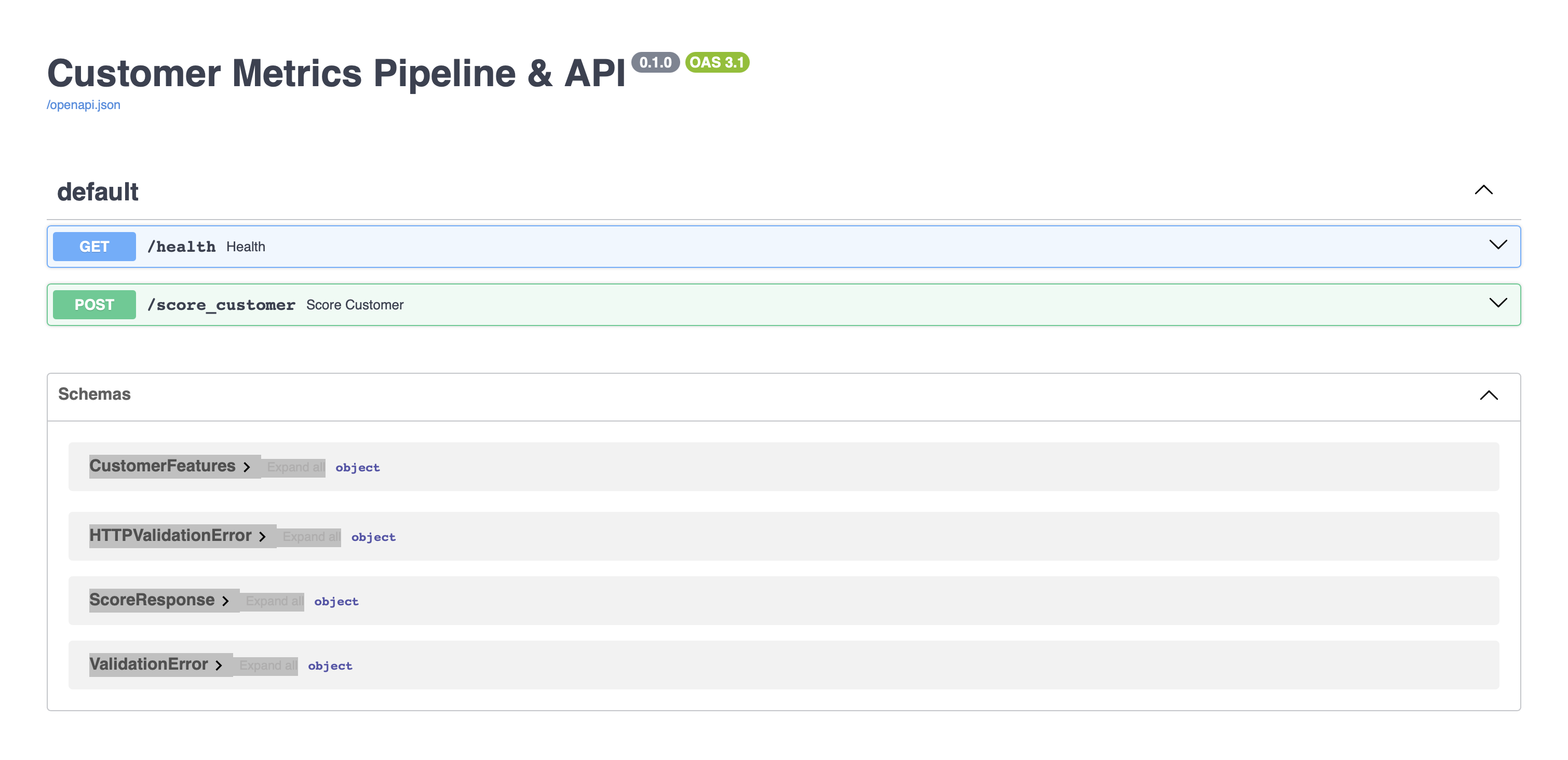Click Expand all for CustomerFeatures
The width and height of the screenshot is (1568, 760).
(x=294, y=467)
